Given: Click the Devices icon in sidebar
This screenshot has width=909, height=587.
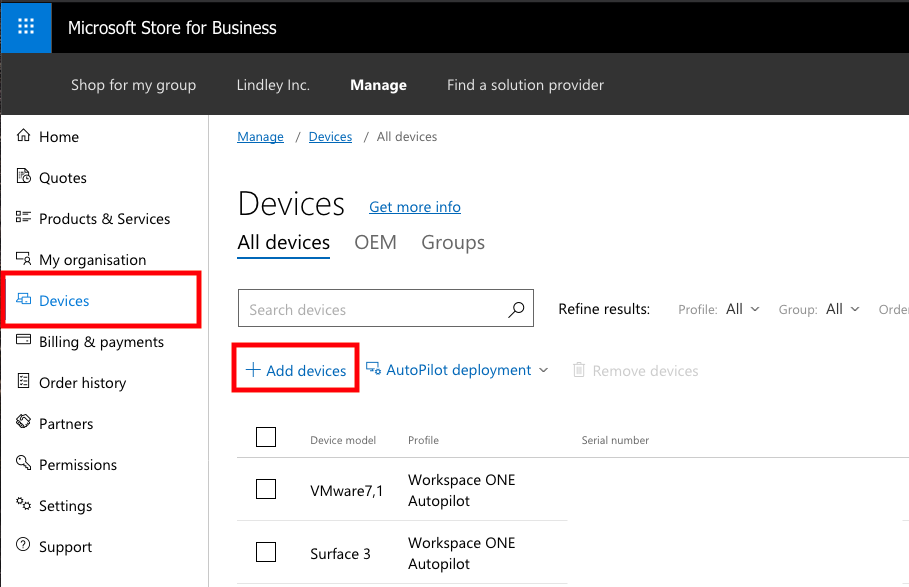Looking at the screenshot, I should coord(23,300).
